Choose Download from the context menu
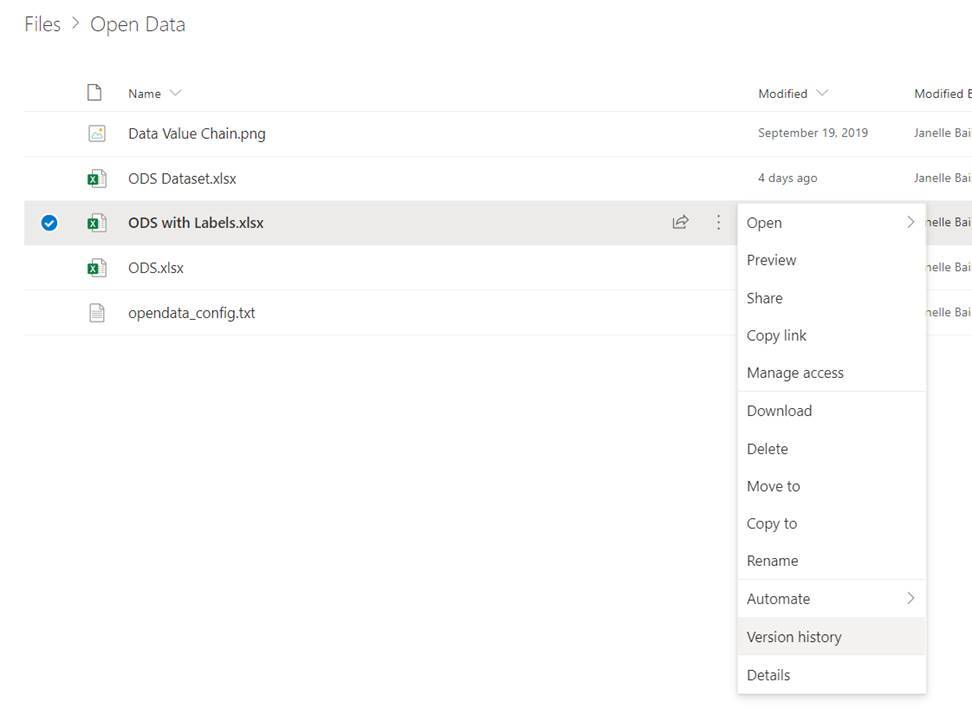972x721 pixels. point(831,411)
